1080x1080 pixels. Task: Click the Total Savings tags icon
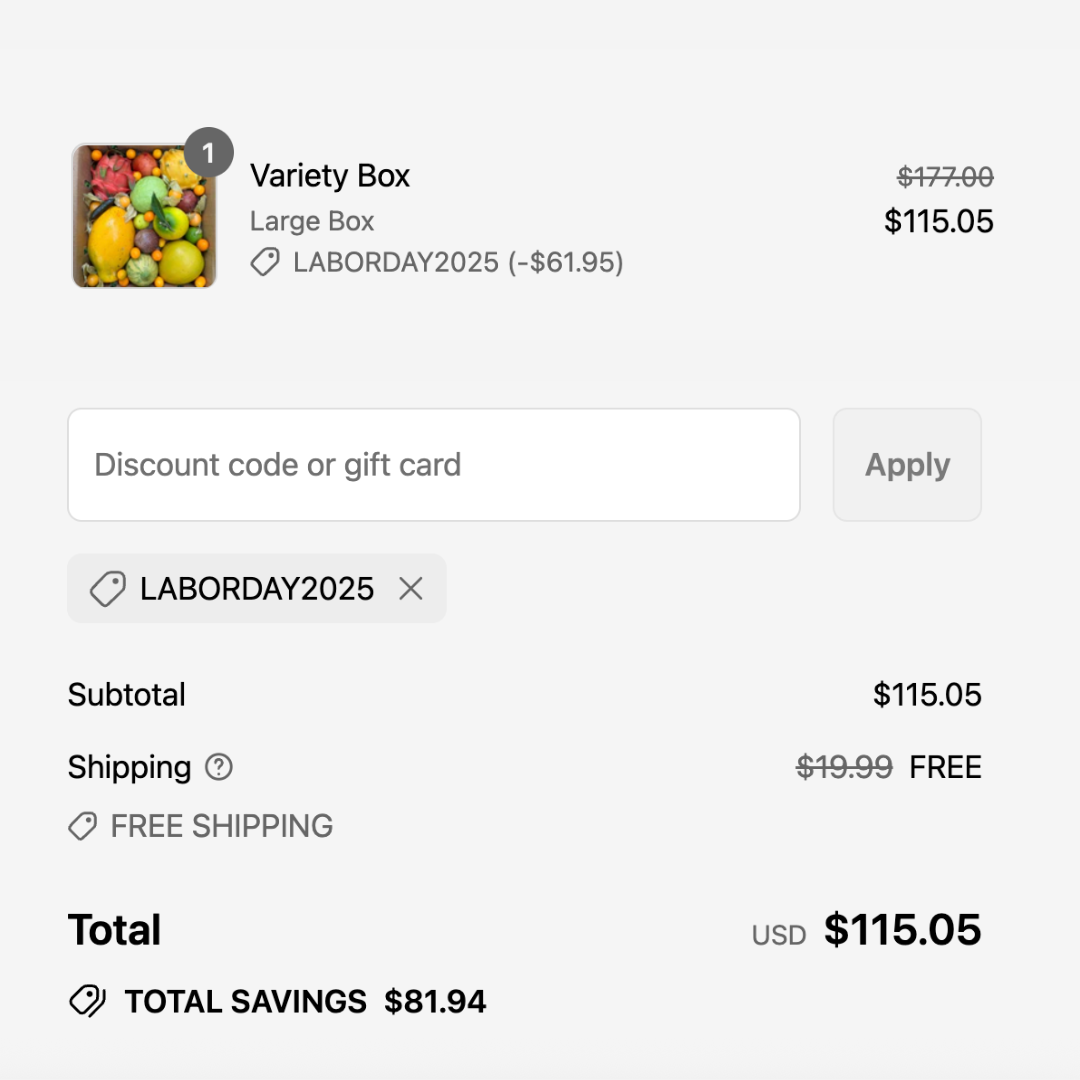pyautogui.click(x=87, y=1001)
